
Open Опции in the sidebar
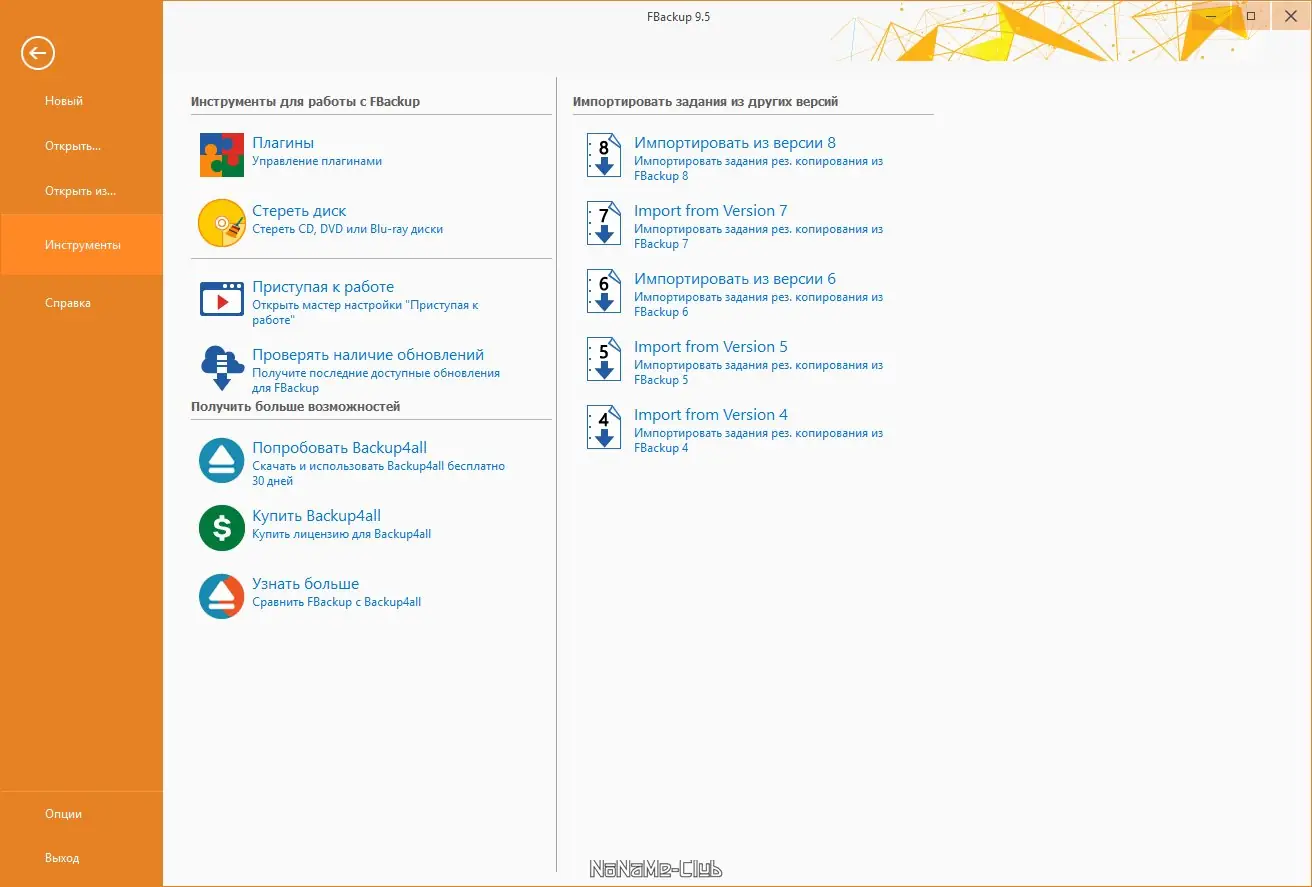click(x=63, y=814)
